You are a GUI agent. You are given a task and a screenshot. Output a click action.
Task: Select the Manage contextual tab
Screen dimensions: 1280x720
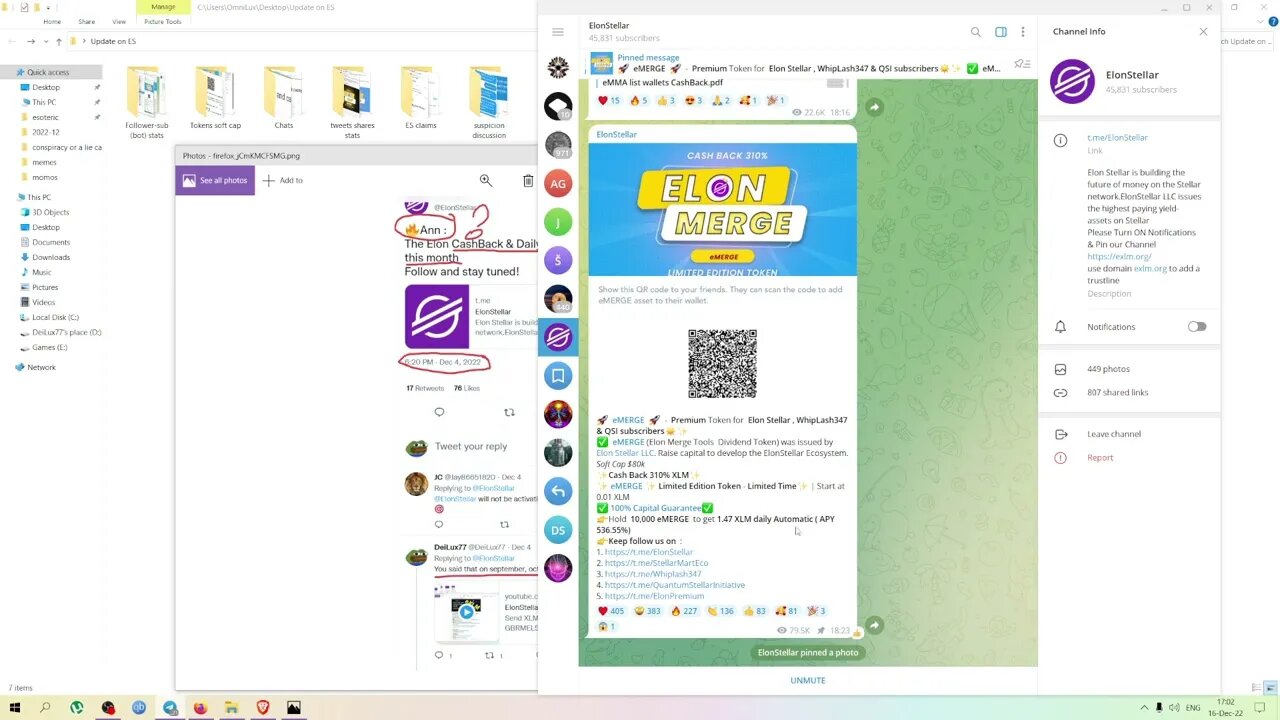coord(163,7)
